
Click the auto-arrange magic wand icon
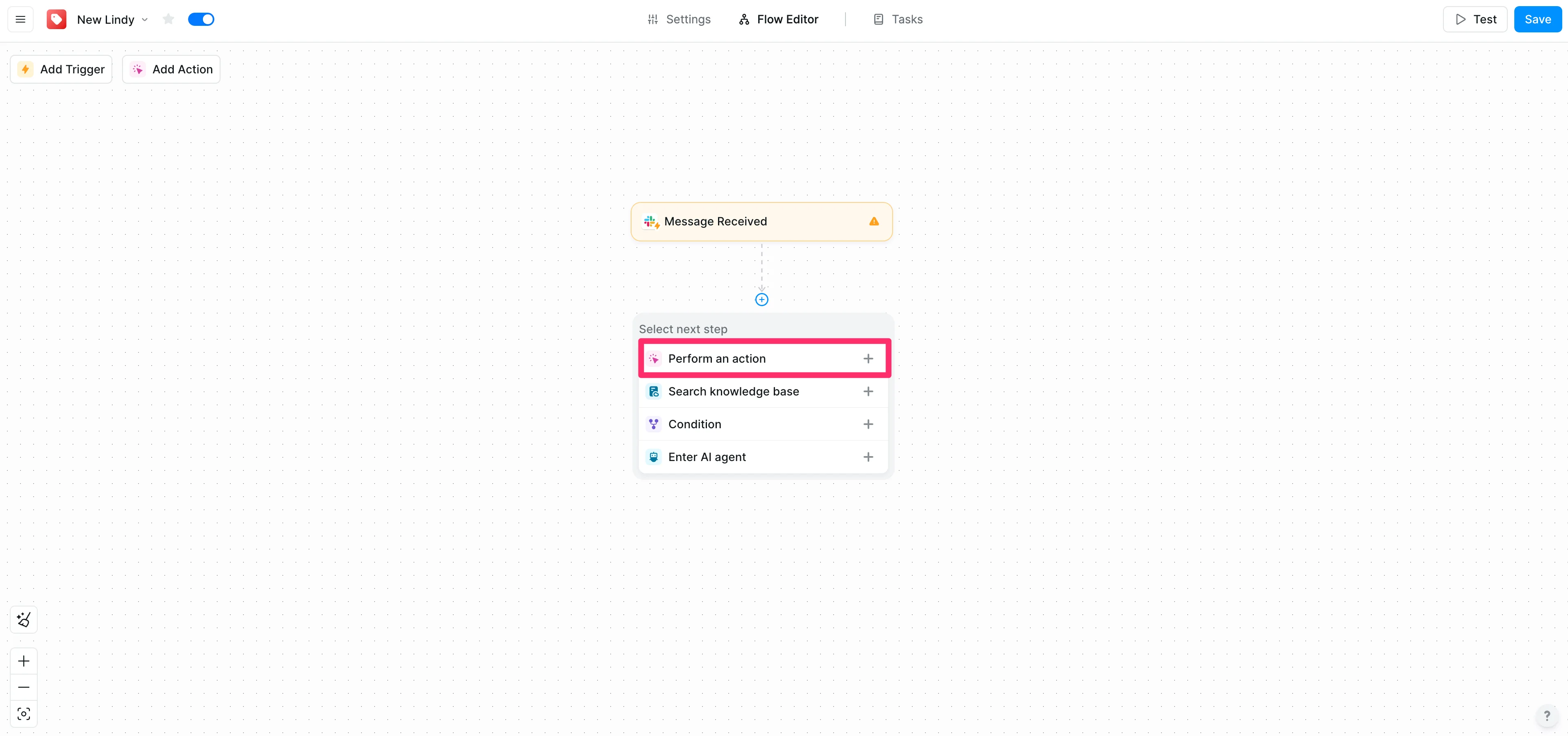coord(24,620)
